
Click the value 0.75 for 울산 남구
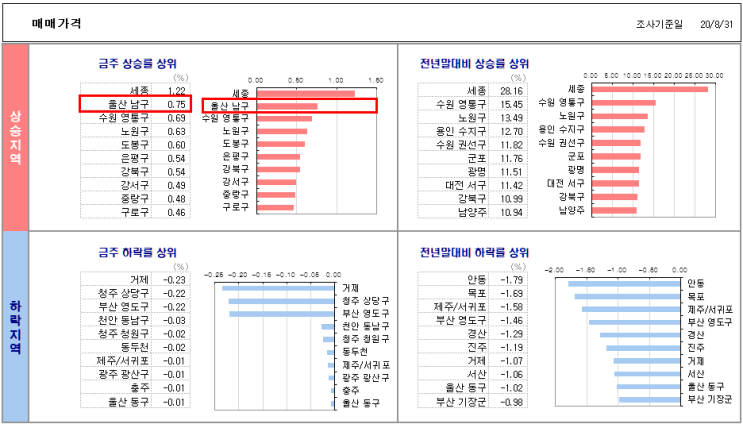[176, 104]
